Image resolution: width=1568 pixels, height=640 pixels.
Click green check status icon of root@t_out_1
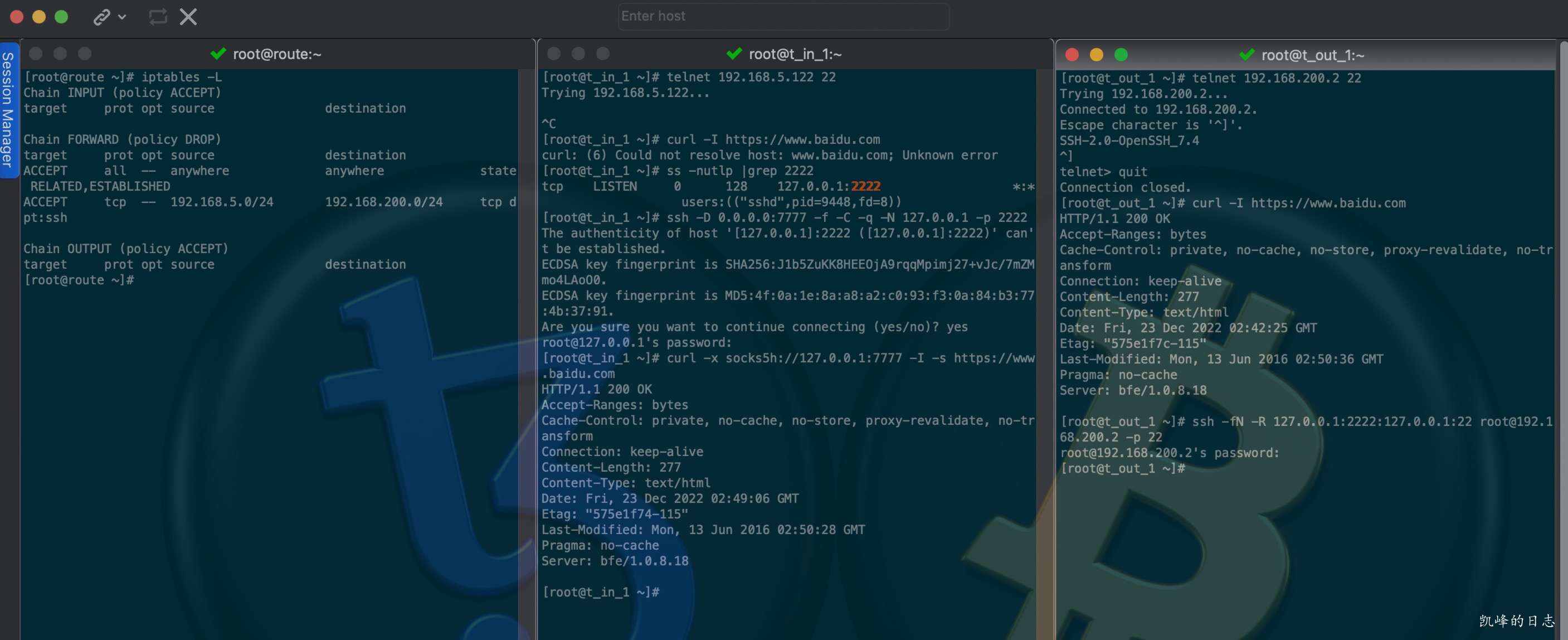coord(1246,55)
